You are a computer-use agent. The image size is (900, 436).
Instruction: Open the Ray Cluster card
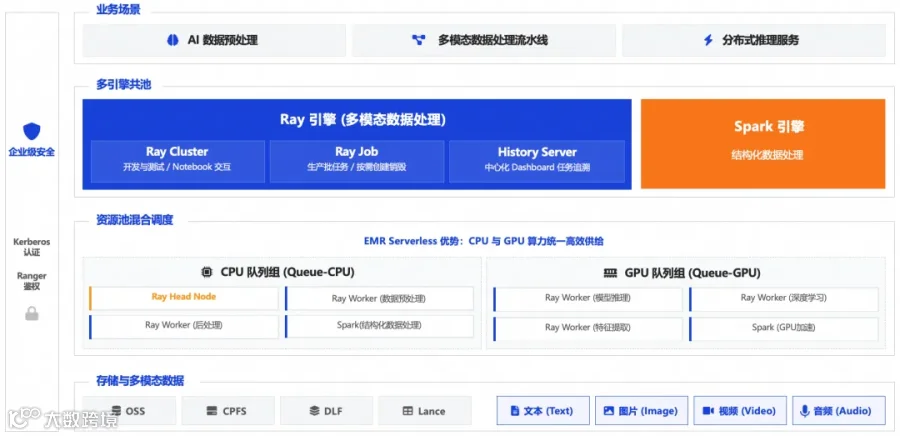coord(178,161)
